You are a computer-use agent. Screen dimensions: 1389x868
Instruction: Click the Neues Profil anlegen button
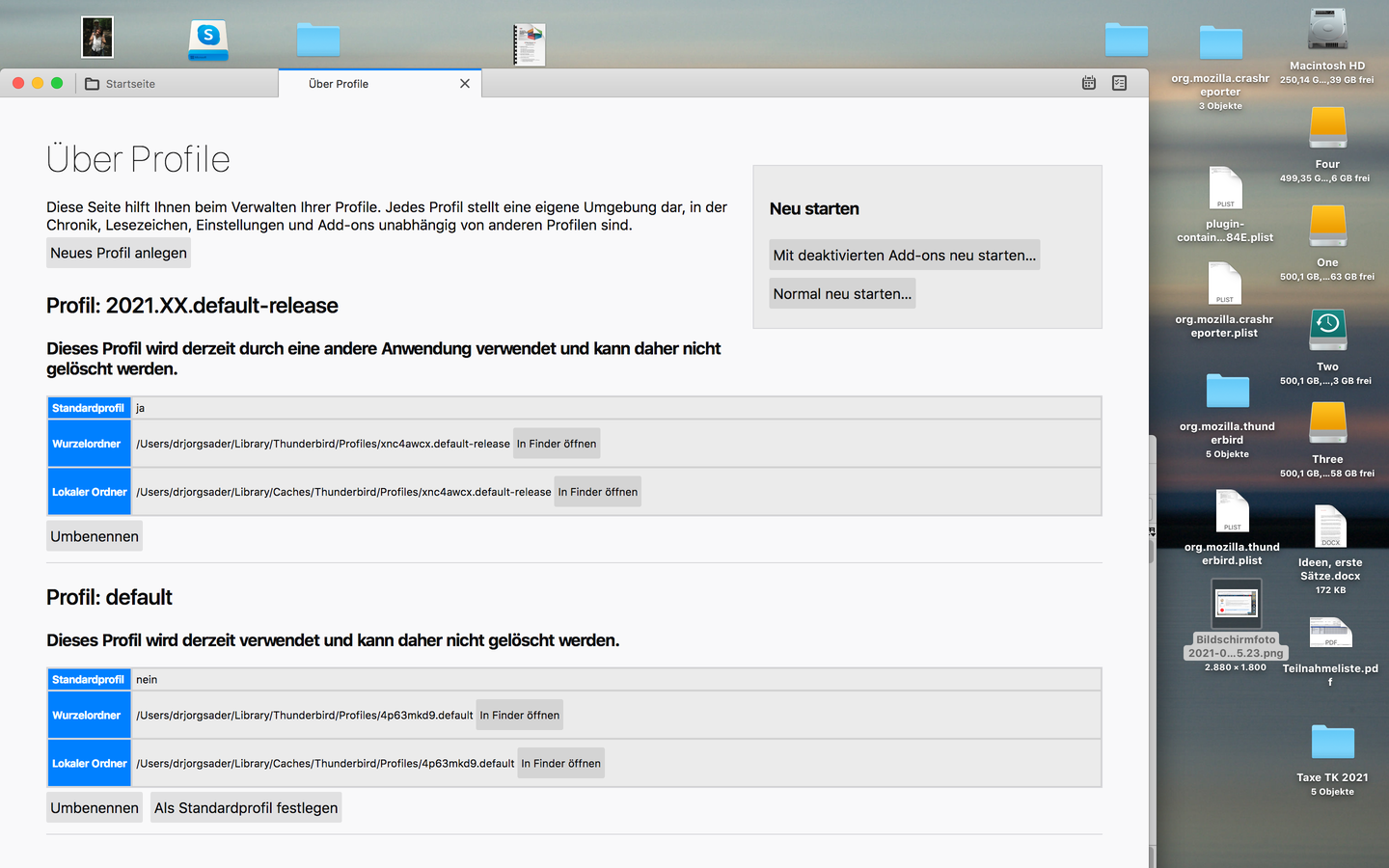click(x=119, y=253)
